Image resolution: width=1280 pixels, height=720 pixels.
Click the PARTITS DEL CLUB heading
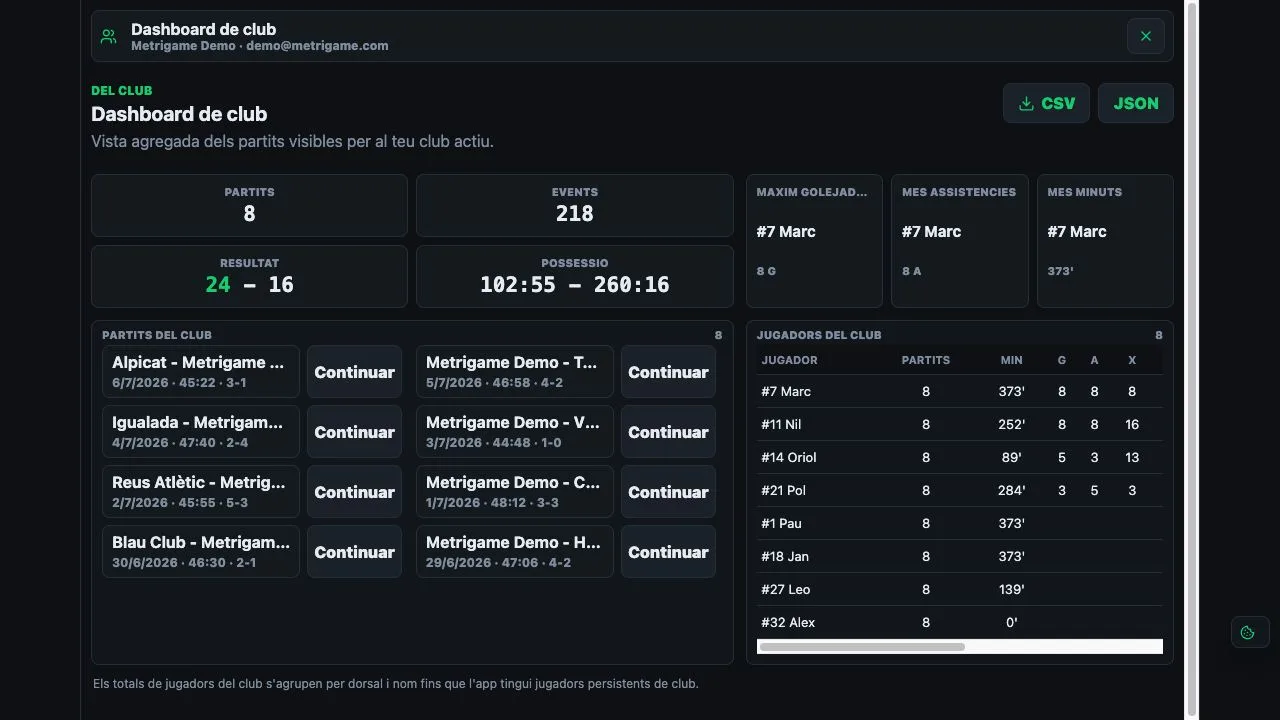(x=157, y=335)
